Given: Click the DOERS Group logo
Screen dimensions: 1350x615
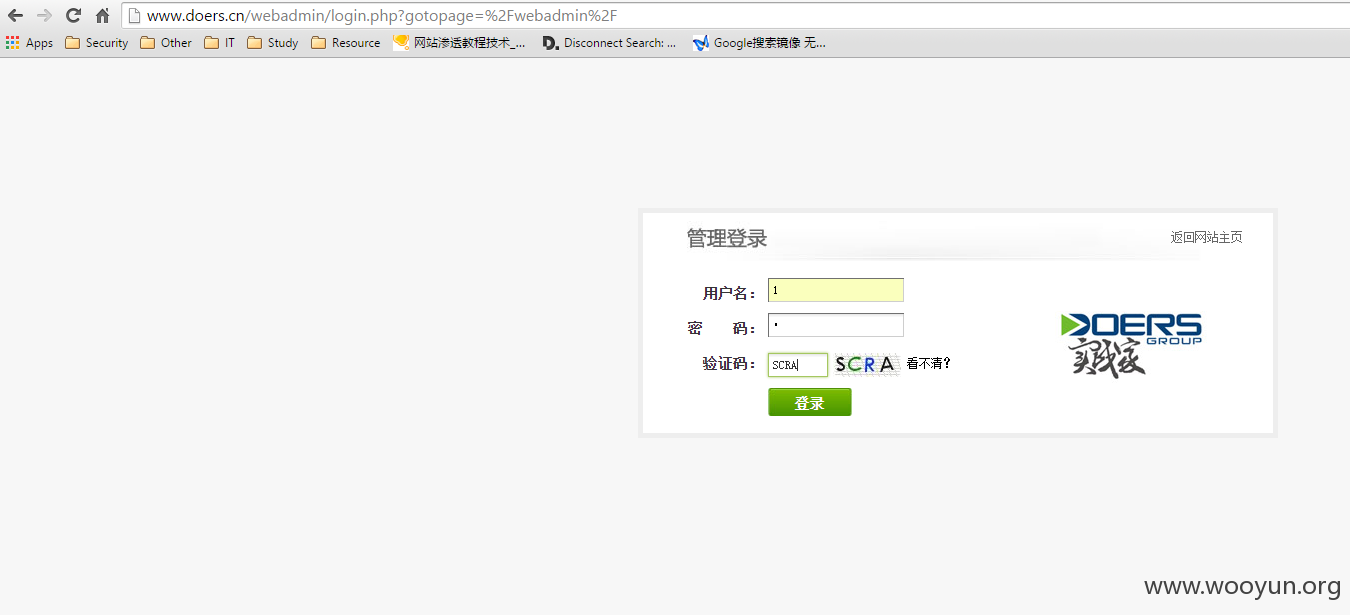Looking at the screenshot, I should [1131, 345].
